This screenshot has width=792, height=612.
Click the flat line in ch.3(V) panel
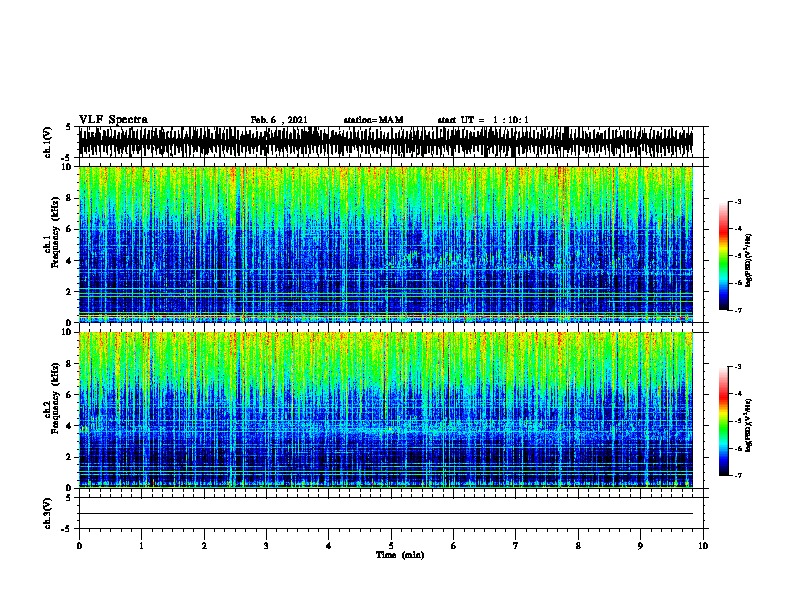tap(386, 514)
